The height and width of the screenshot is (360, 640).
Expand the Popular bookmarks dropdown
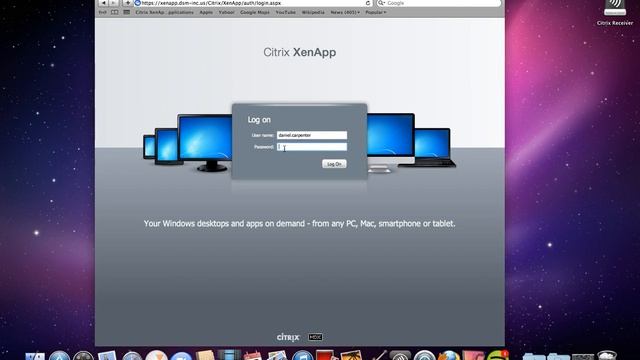[x=376, y=12]
